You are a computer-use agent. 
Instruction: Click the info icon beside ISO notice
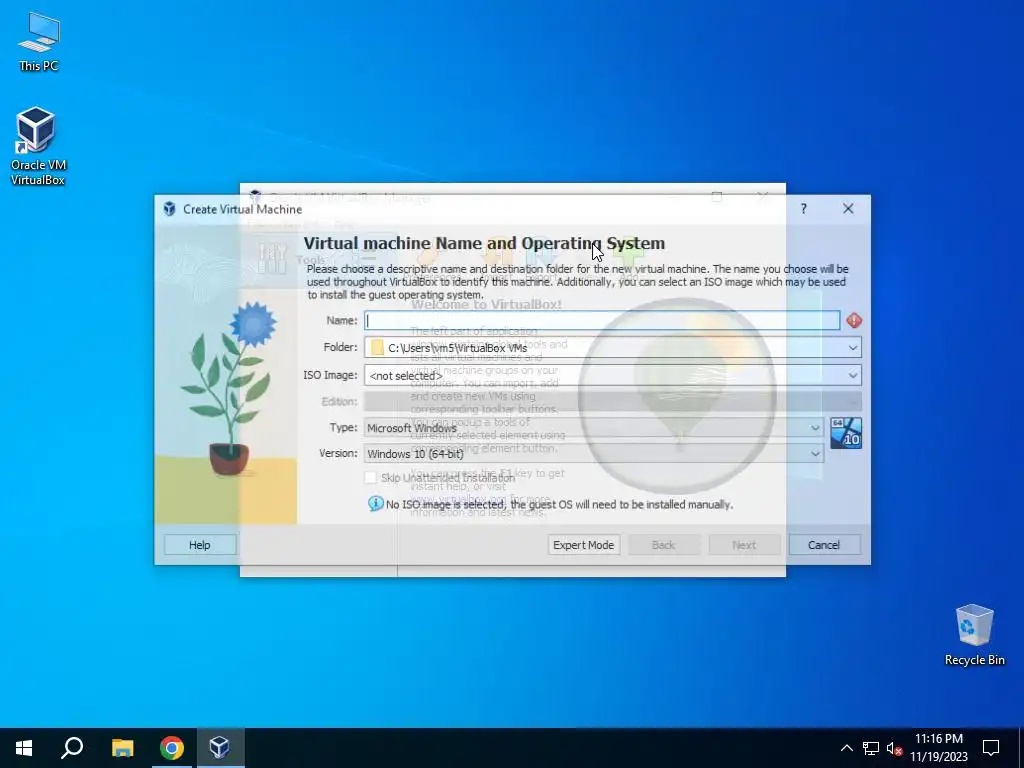click(x=376, y=504)
